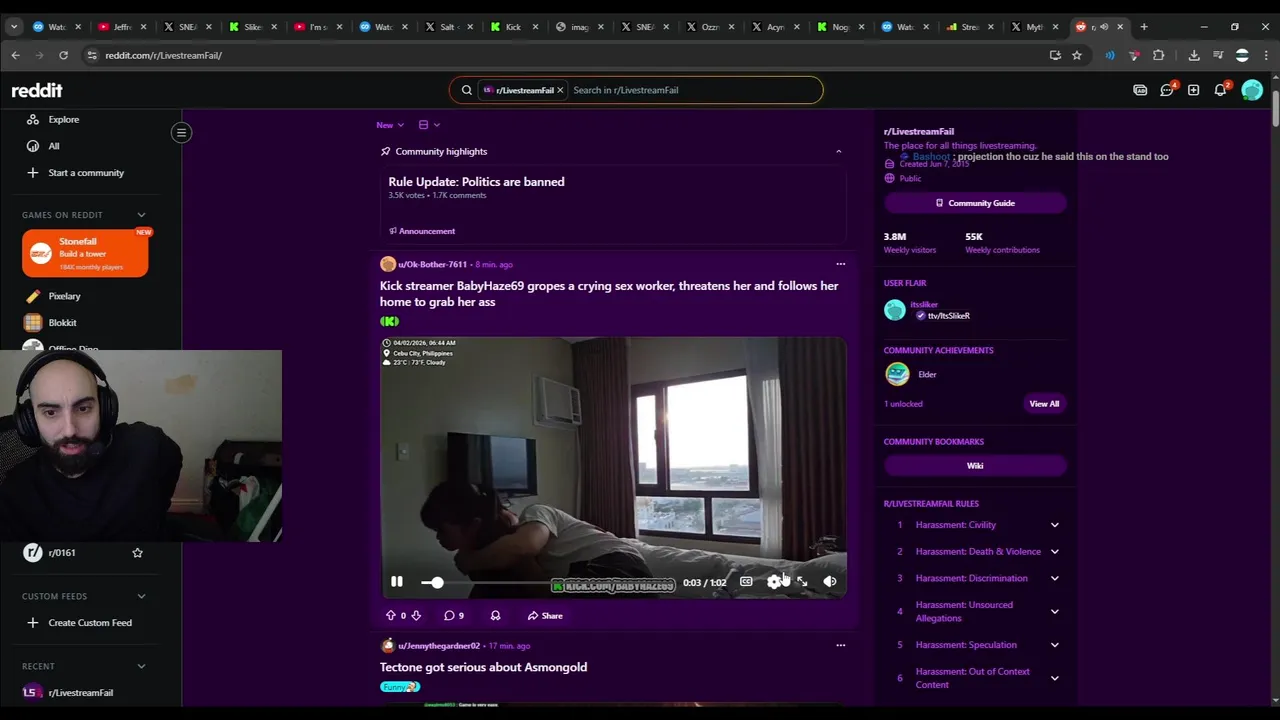Mute the video player volume
1280x720 pixels.
pyautogui.click(x=830, y=582)
